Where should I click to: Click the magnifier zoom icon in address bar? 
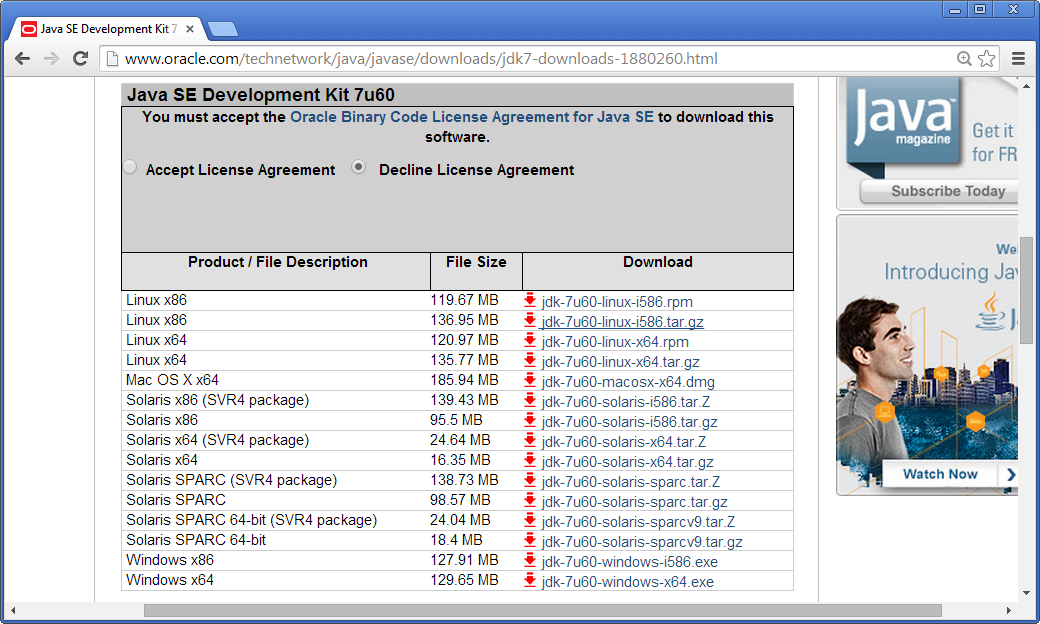pyautogui.click(x=962, y=59)
